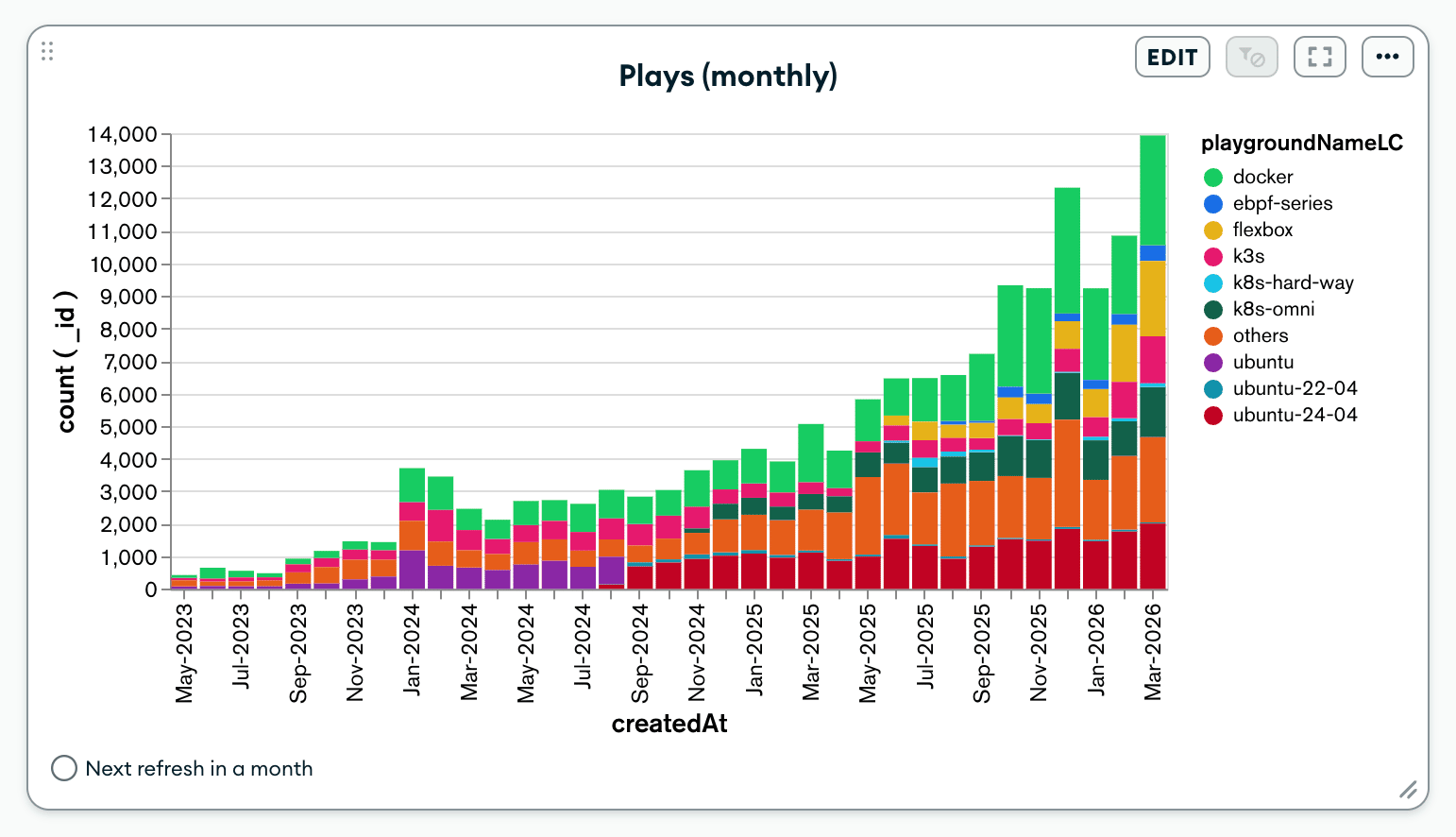Toggle k3s series in the legend

tap(1247, 256)
